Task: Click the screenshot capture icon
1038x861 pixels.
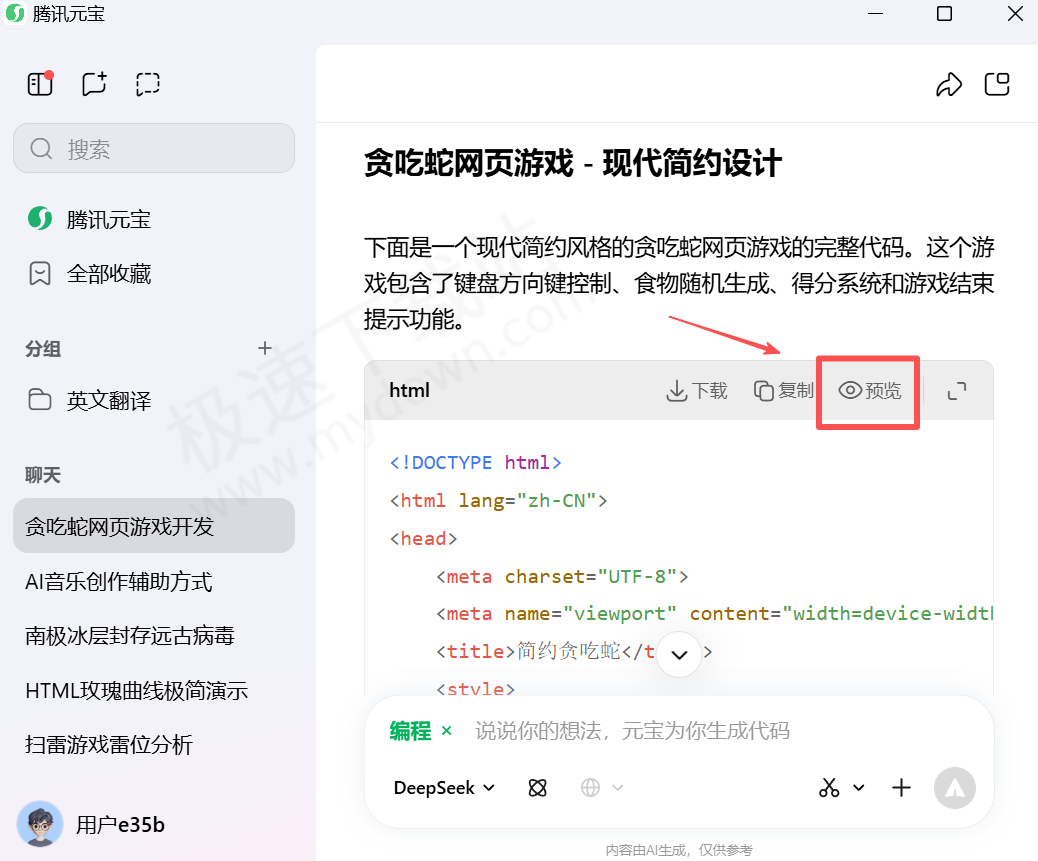Action: [148, 84]
